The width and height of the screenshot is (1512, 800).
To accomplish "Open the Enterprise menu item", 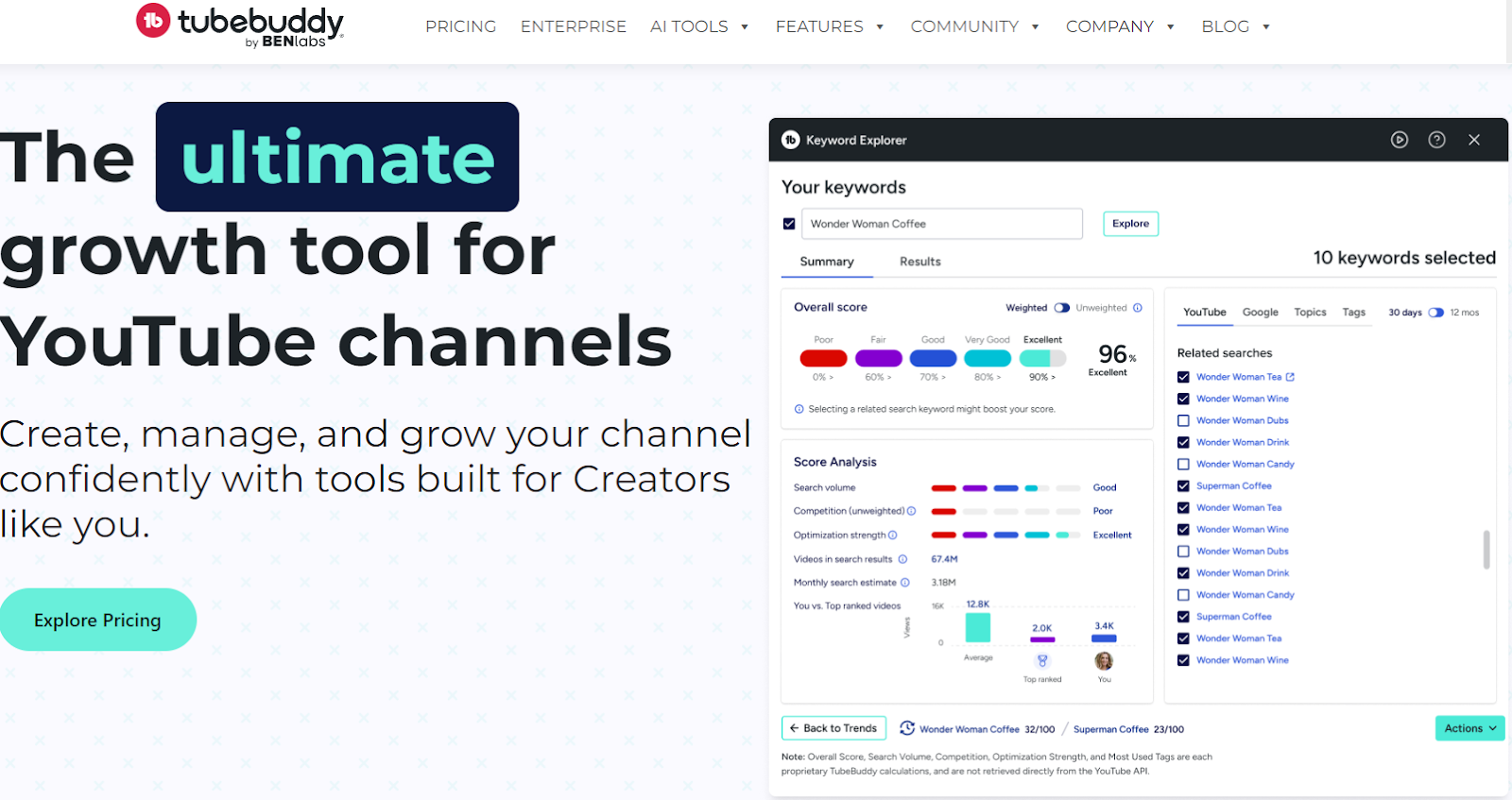I will 574,26.
